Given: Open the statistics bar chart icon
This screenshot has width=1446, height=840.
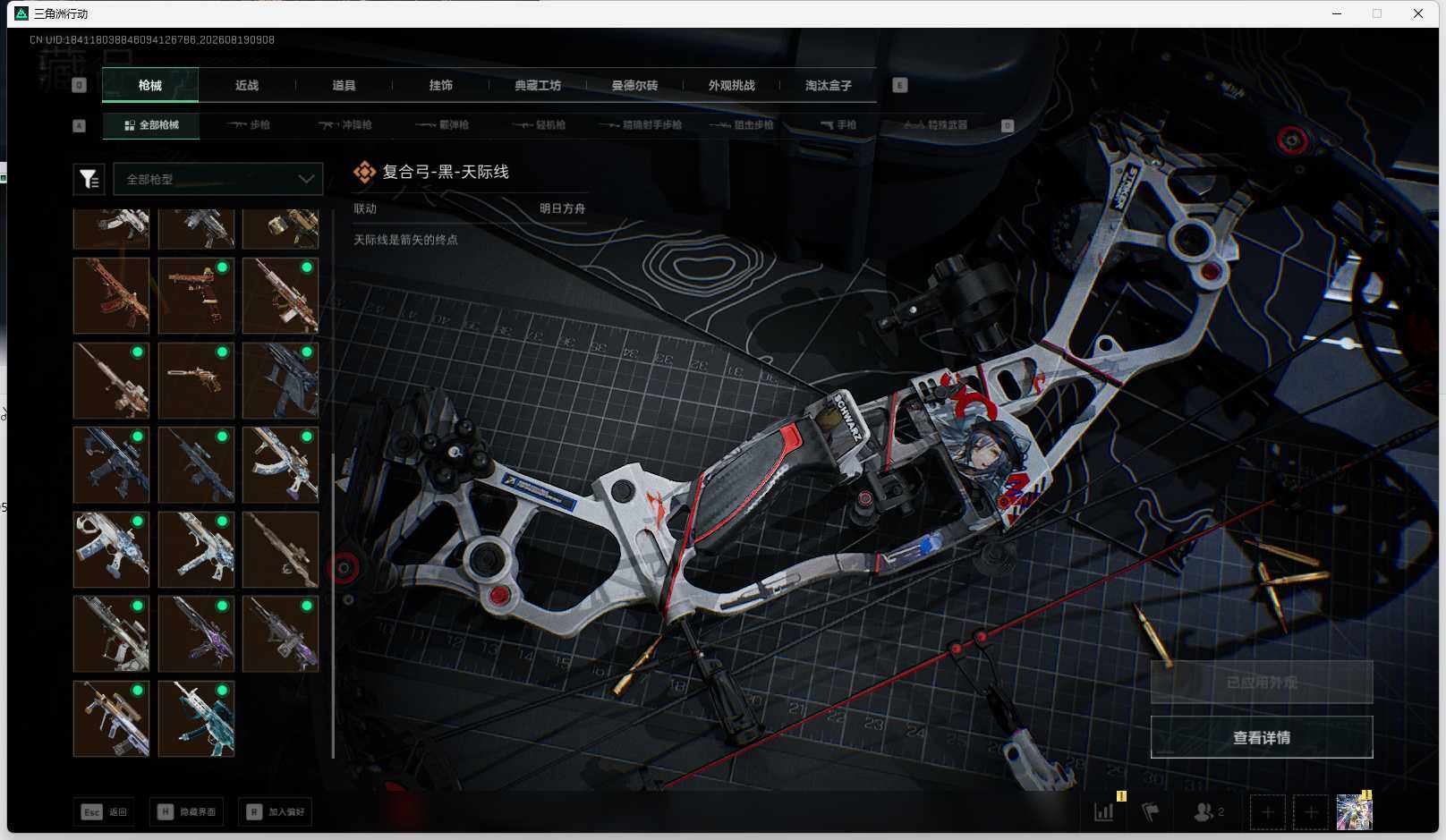Looking at the screenshot, I should (x=1104, y=811).
